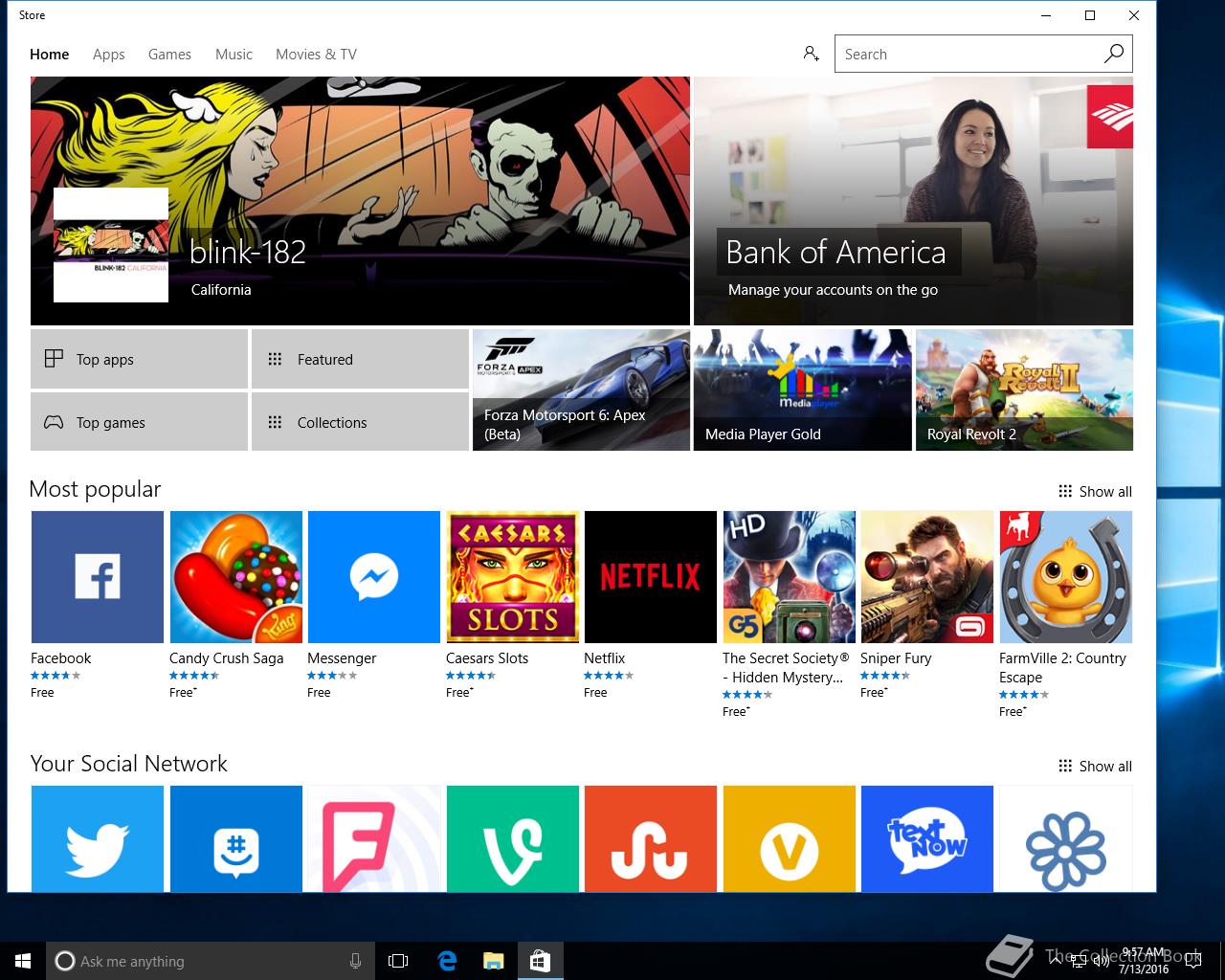Viewport: 1225px width, 980px height.
Task: Click the taskbar clock and date
Action: coord(1143,961)
